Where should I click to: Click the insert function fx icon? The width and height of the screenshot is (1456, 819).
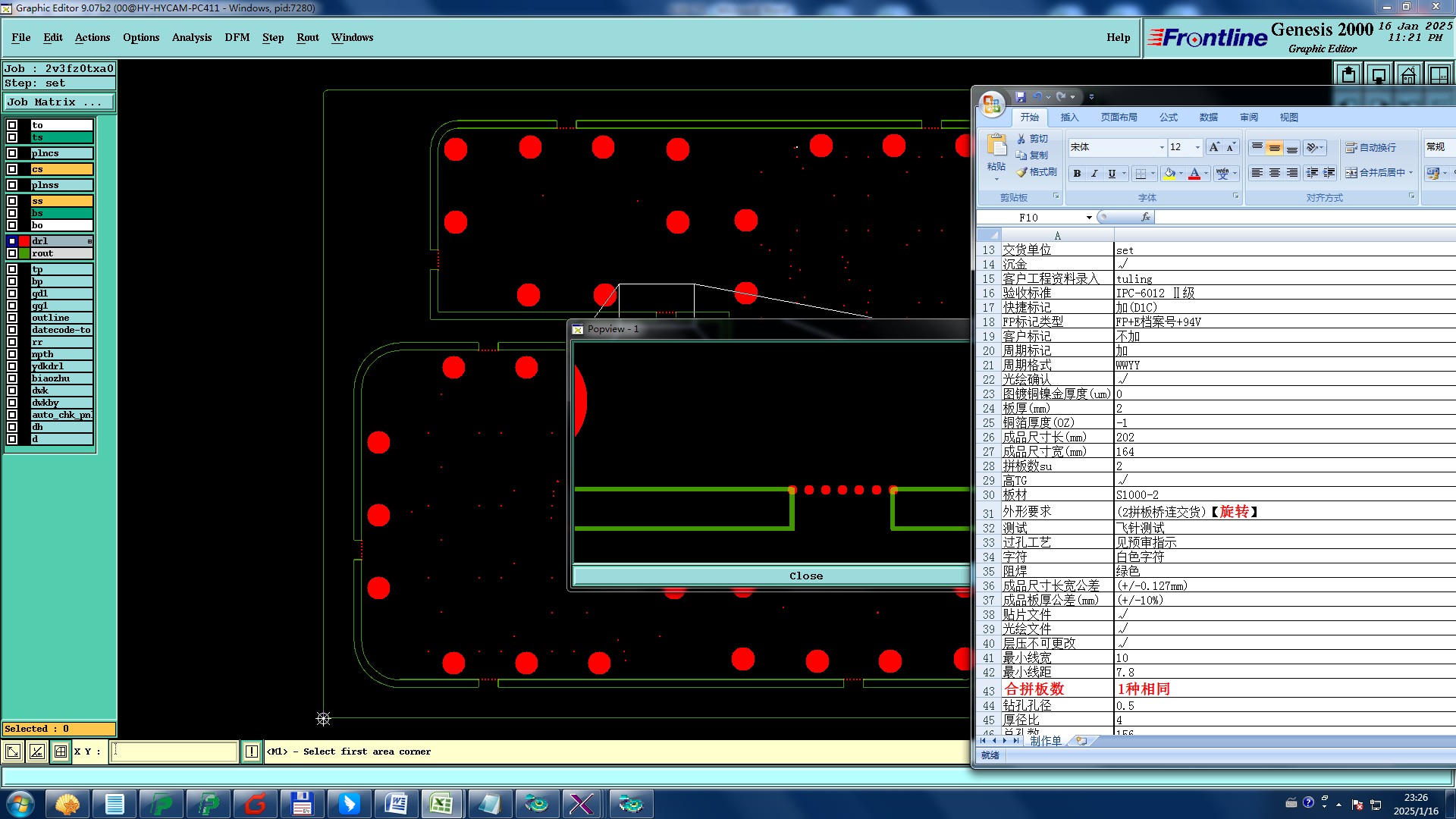point(1145,218)
